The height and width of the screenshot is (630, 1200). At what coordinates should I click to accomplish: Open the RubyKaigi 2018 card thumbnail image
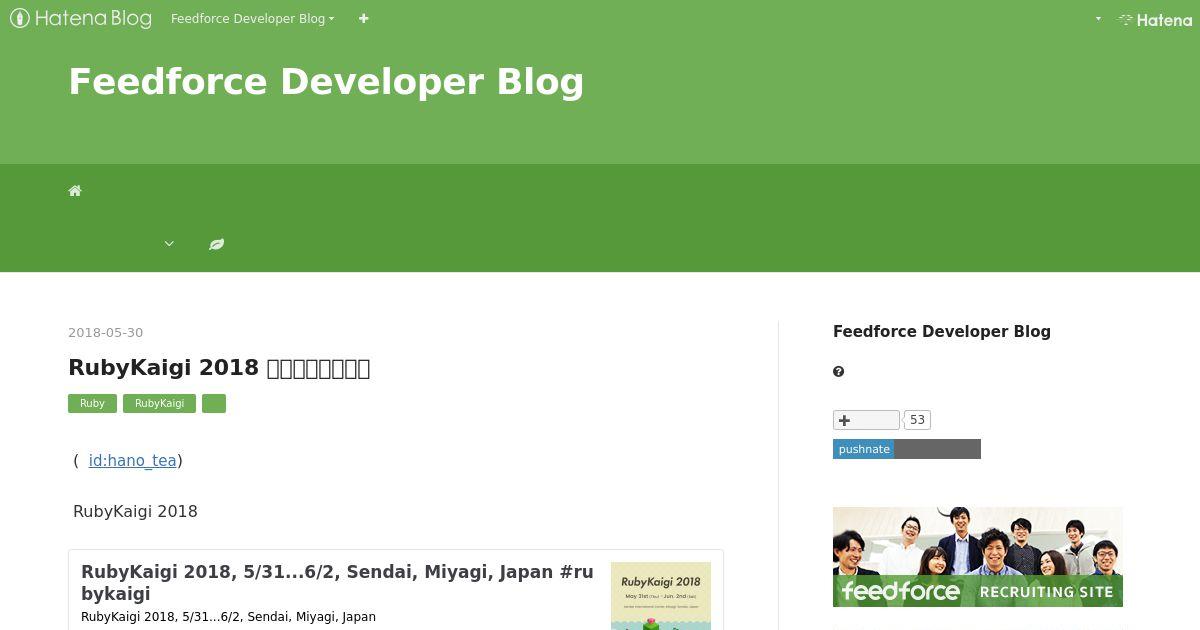tap(661, 596)
